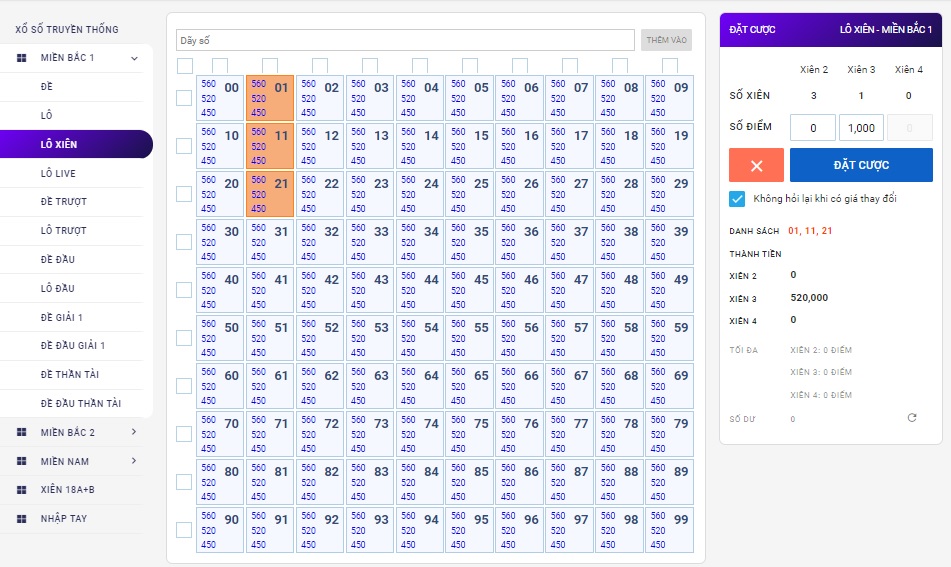Select number 24 in the grid
951x567 pixels.
(420, 194)
